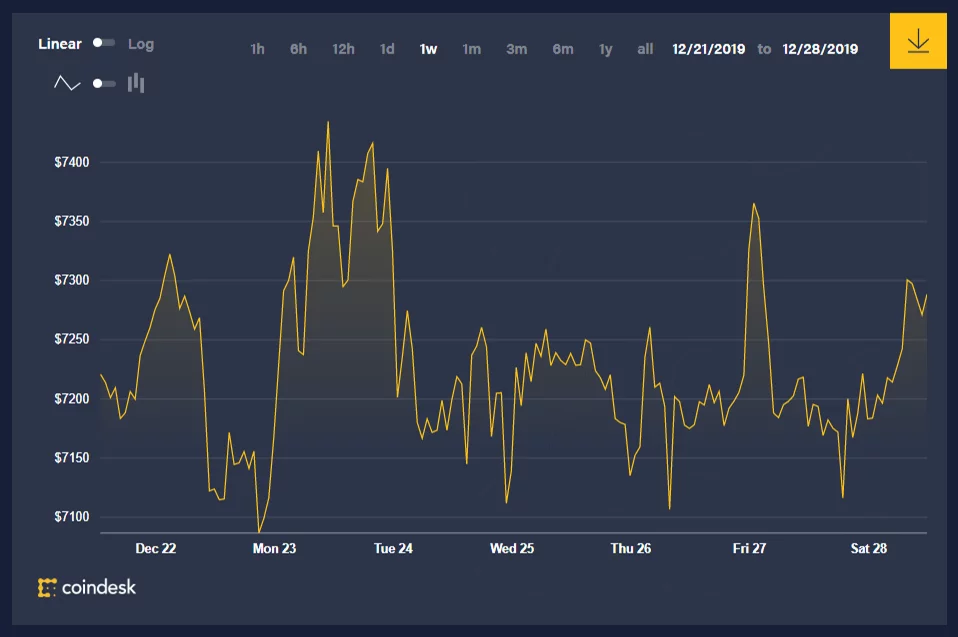Image resolution: width=958 pixels, height=637 pixels.
Task: Click the Sat 28 date label
Action: pyautogui.click(x=869, y=548)
